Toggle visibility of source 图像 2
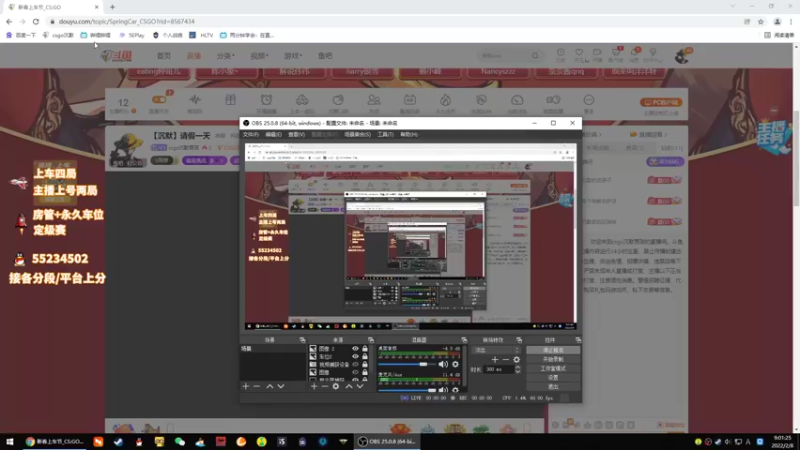 click(x=355, y=348)
